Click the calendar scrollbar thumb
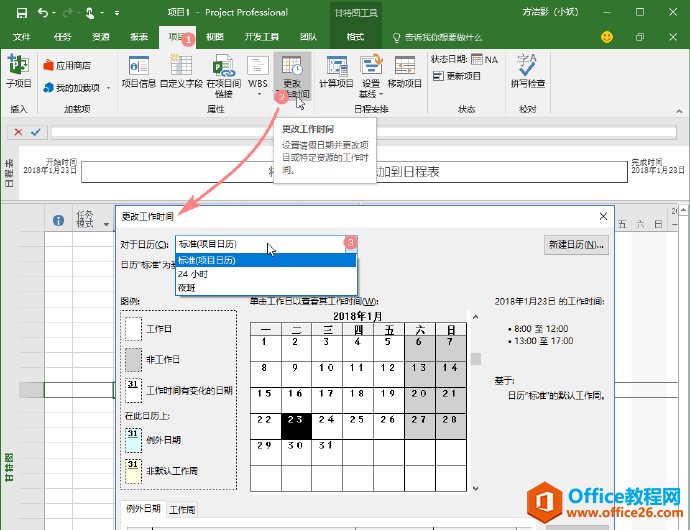Viewport: 690px width, 530px height. coord(475,359)
